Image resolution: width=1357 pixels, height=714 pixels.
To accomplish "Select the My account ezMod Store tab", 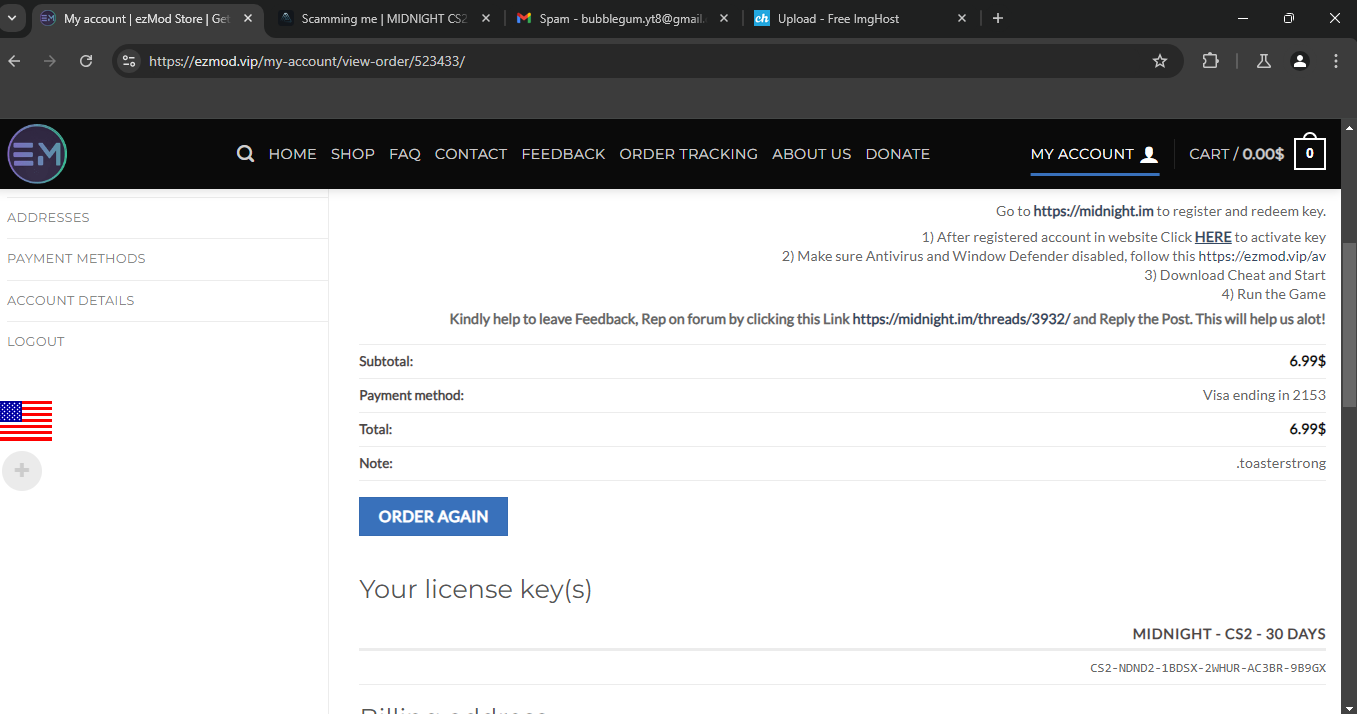I will [148, 18].
